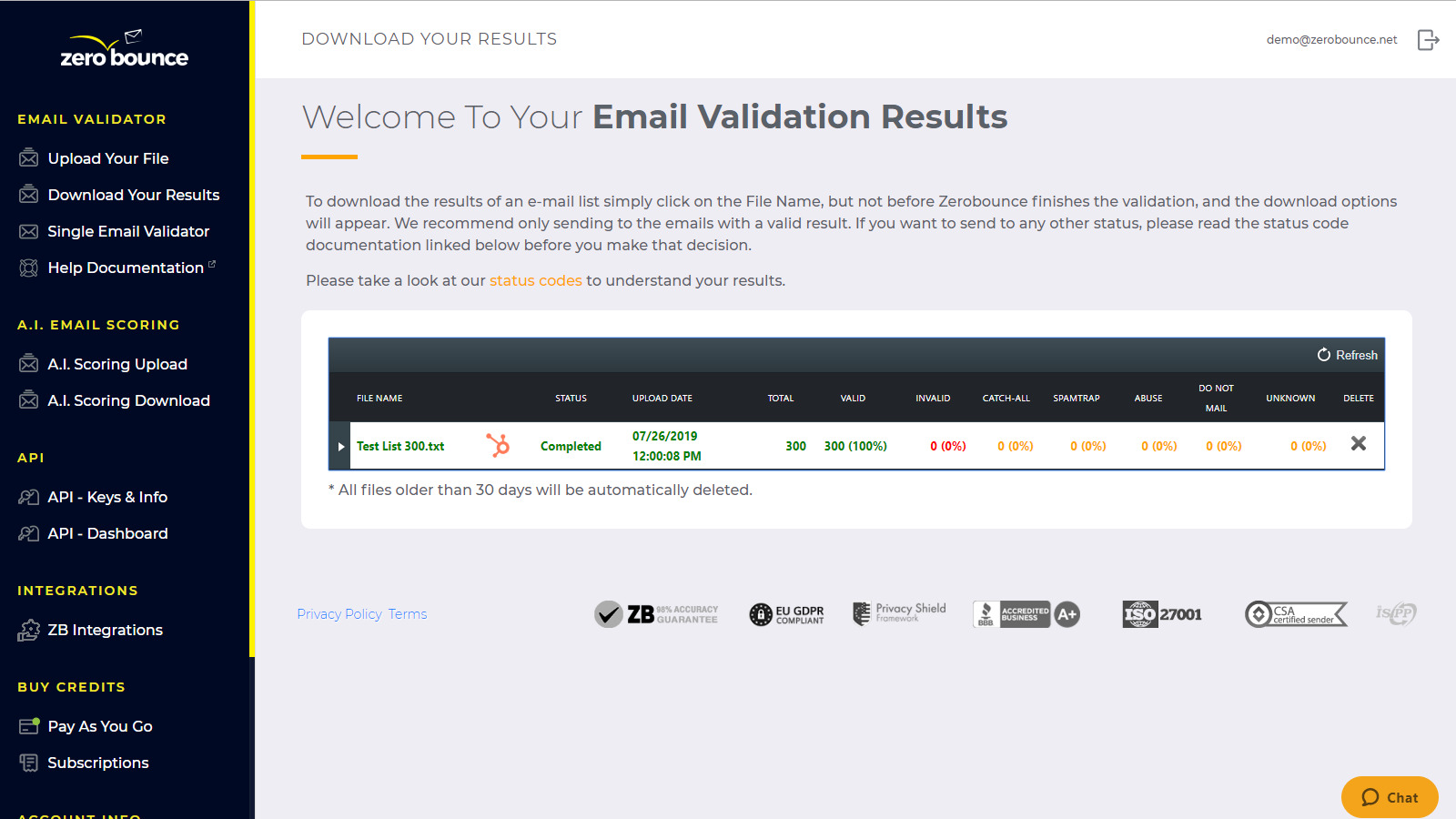1456x819 pixels.
Task: Click the API Dashboard key icon
Action: pyautogui.click(x=29, y=533)
